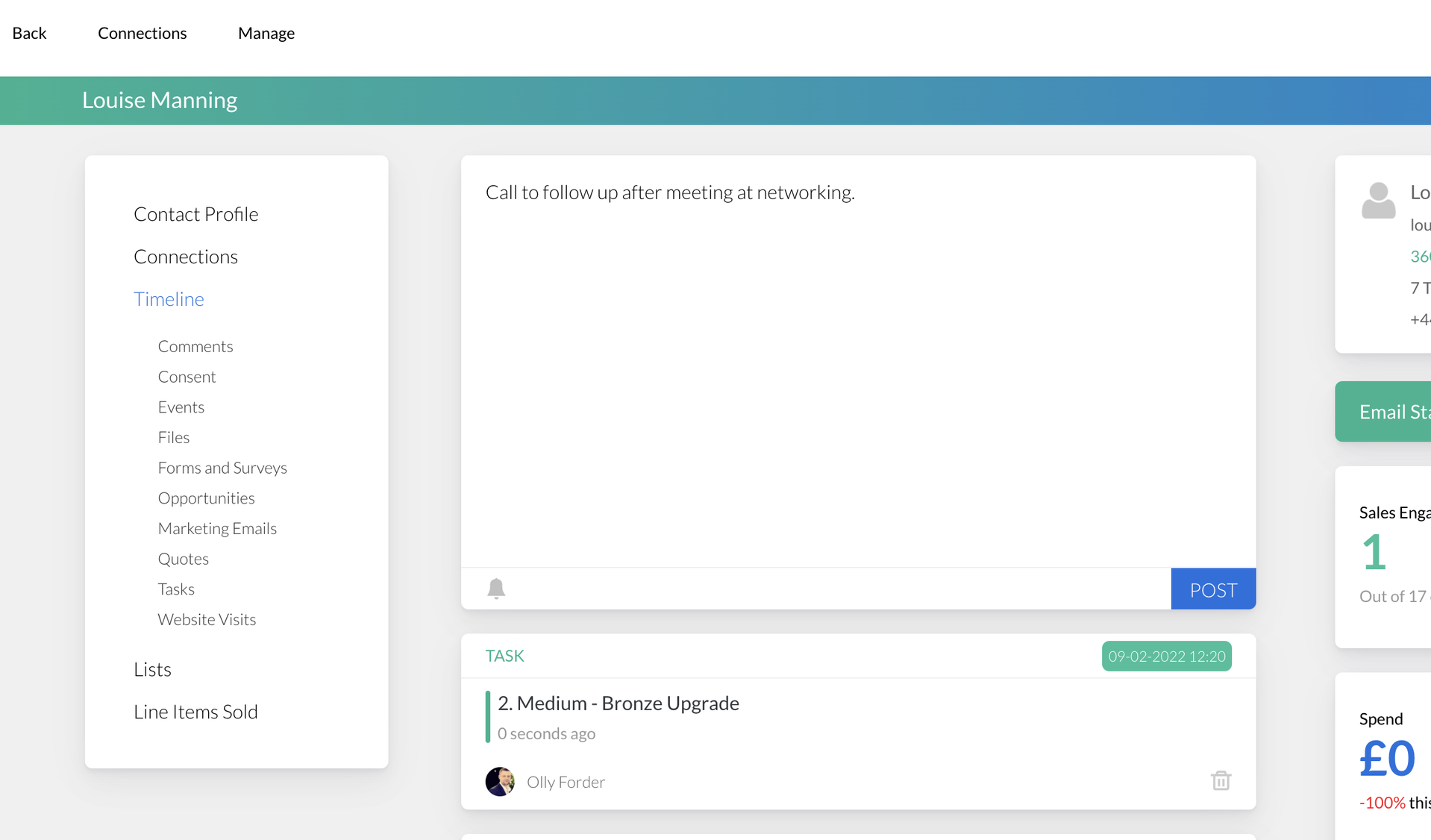
Task: Click Olly Forder's avatar photo
Action: click(500, 782)
